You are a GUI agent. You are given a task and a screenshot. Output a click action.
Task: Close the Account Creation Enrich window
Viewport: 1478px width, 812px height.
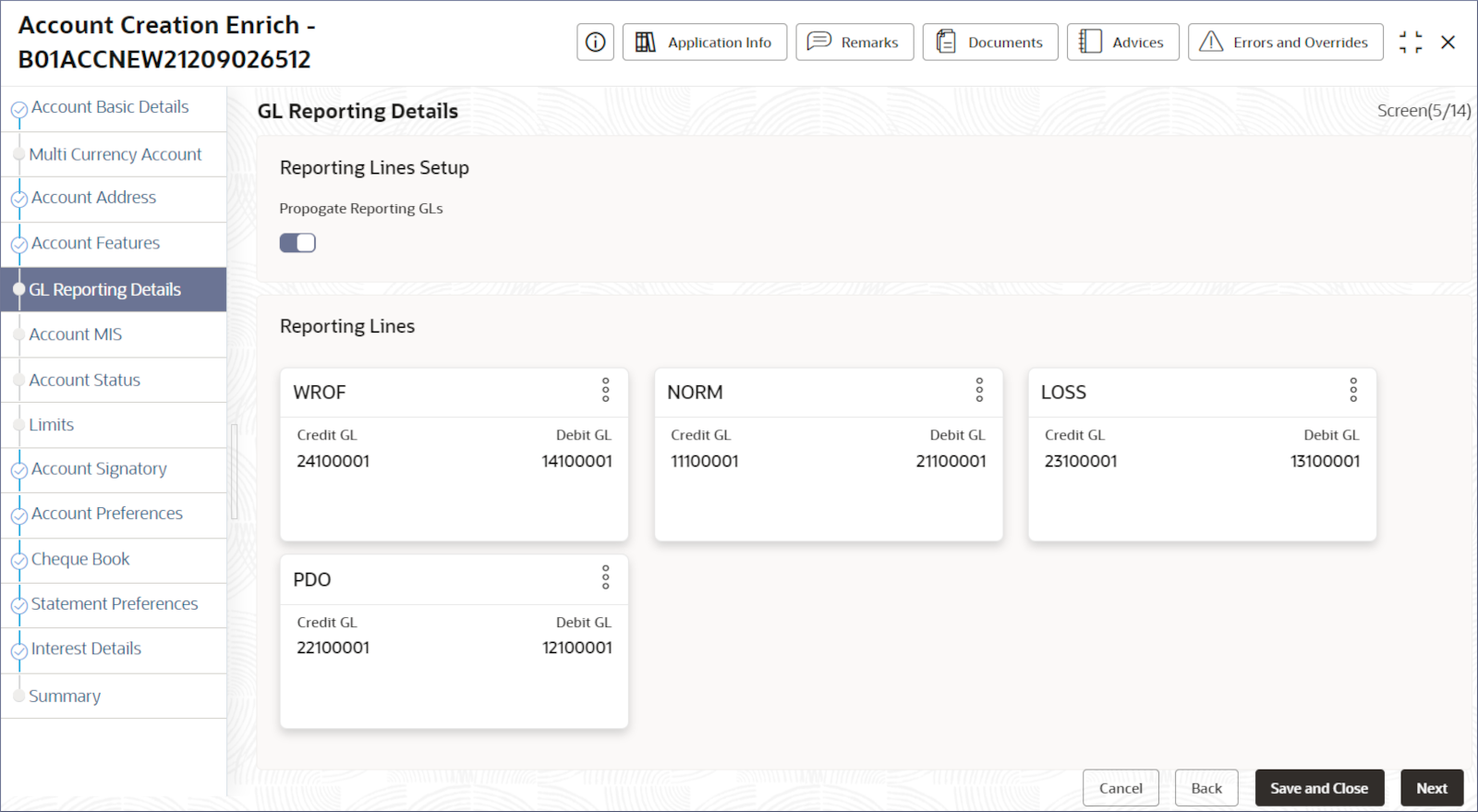click(1448, 42)
